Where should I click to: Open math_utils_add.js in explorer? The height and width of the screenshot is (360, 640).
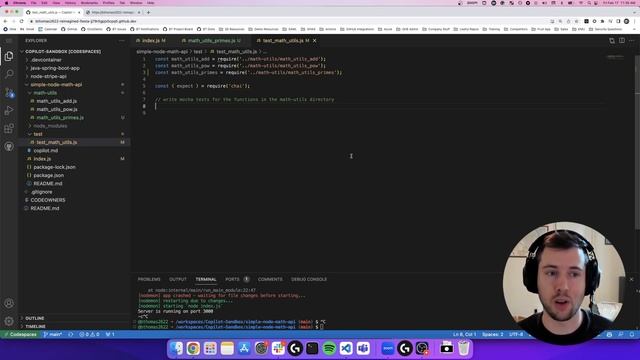[57, 101]
